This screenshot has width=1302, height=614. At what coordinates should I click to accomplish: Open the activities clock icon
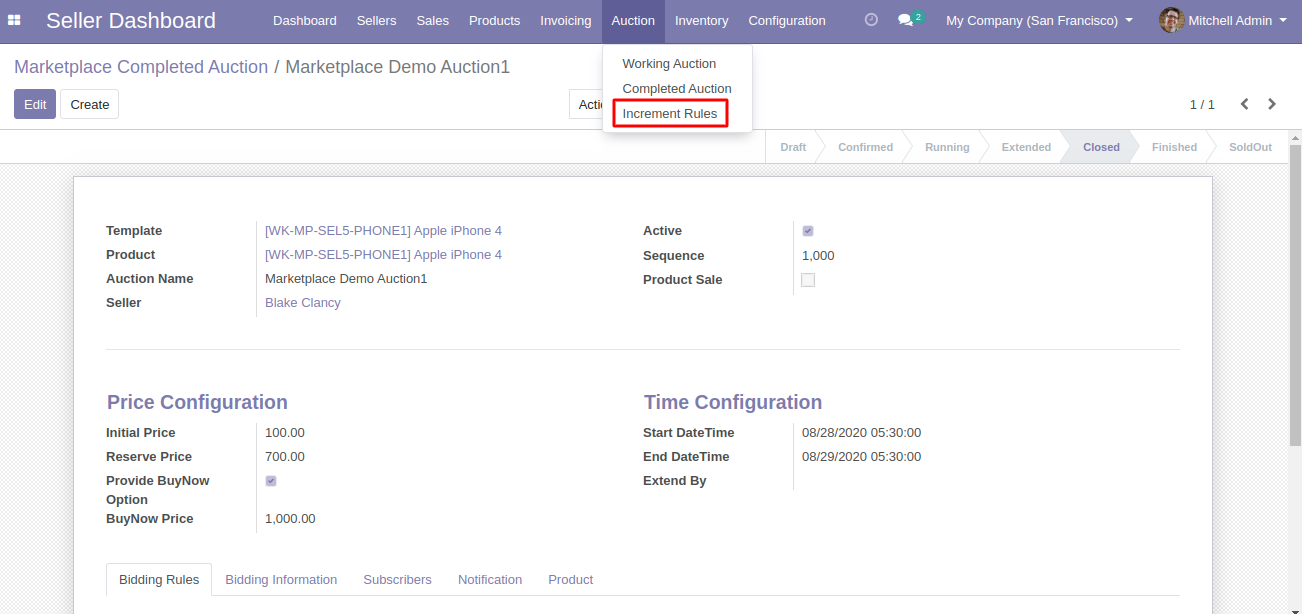[x=871, y=20]
